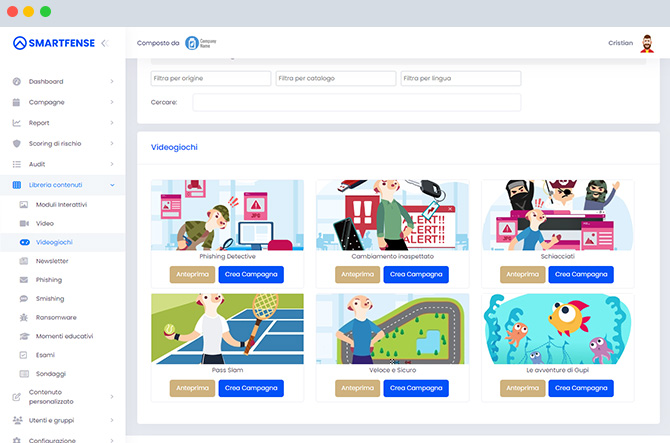Open Momenti educativi section
Image resolution: width=670 pixels, height=443 pixels.
click(x=64, y=336)
